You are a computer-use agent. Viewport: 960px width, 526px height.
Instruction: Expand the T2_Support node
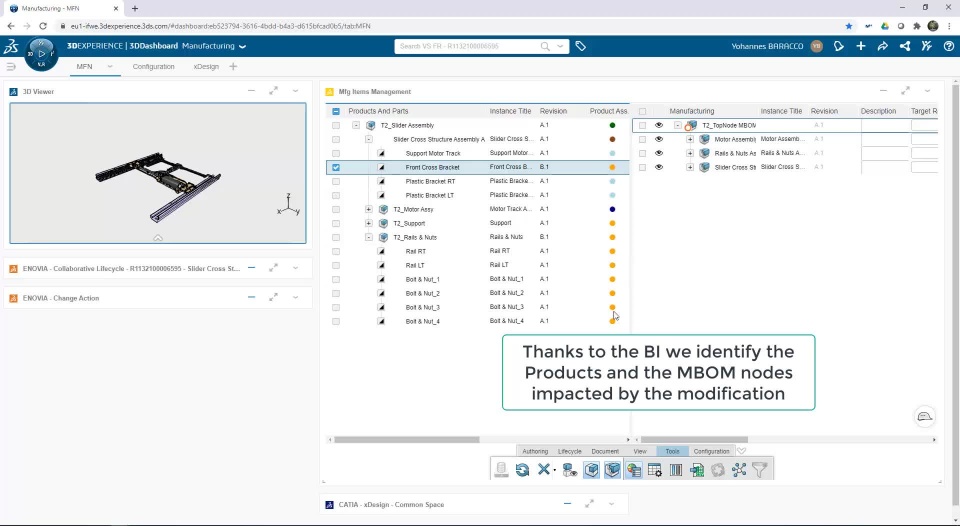coord(369,224)
